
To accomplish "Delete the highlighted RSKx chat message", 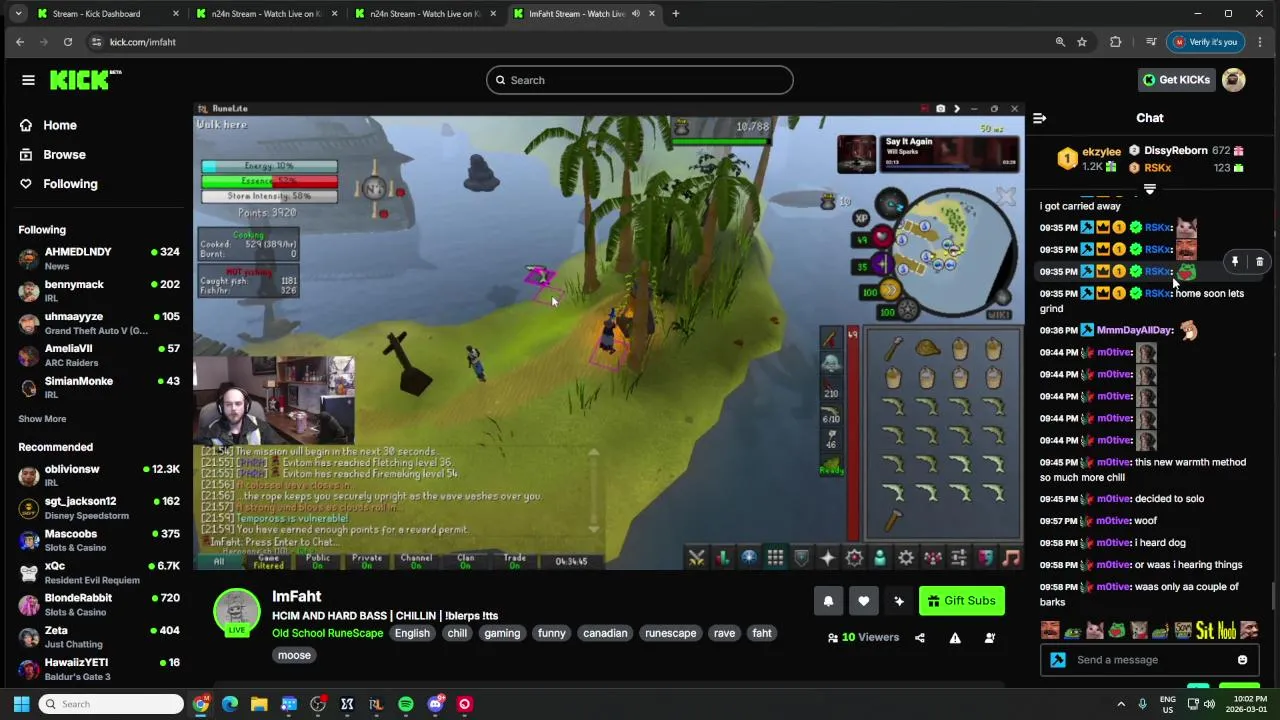I will coord(1259,262).
